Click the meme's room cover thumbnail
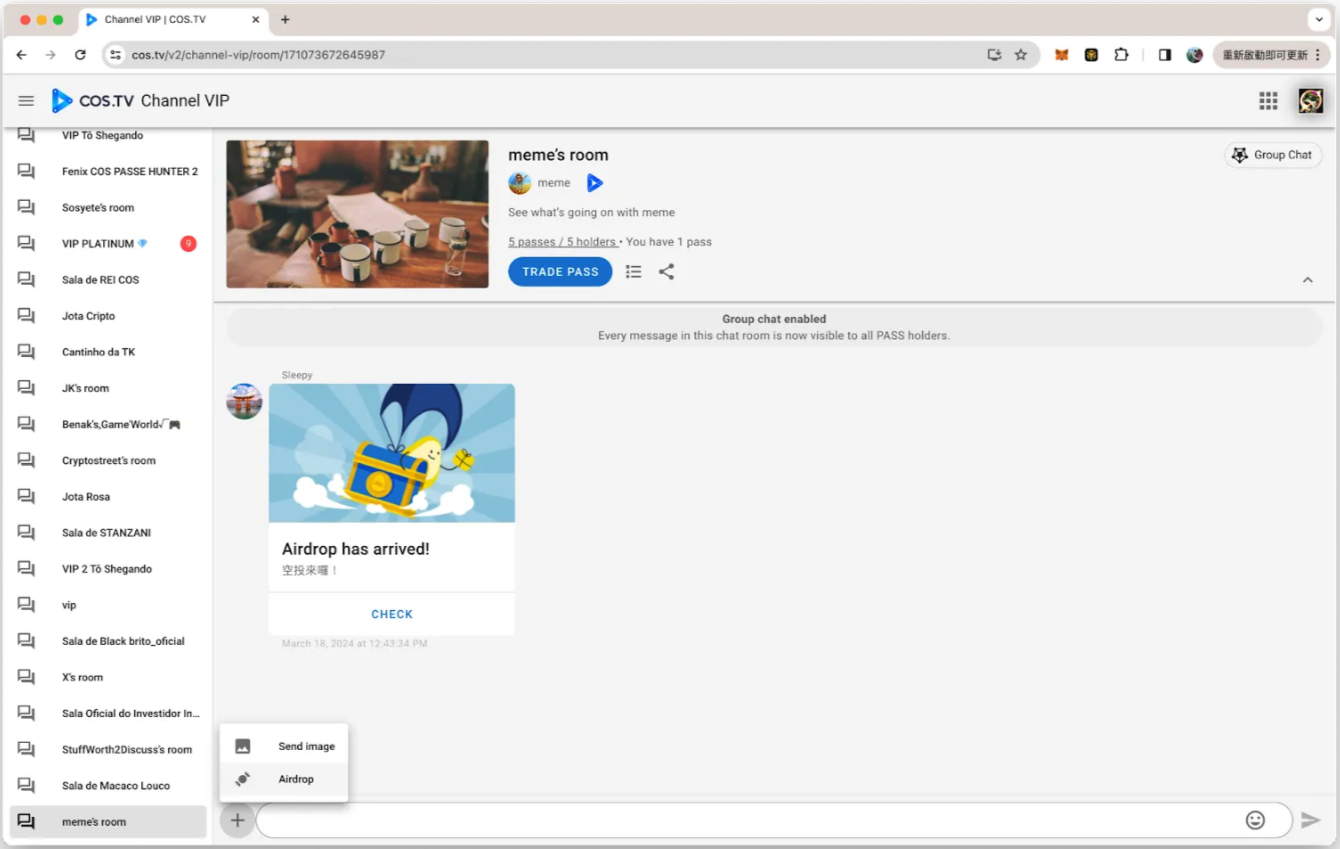Image resolution: width=1340 pixels, height=849 pixels. click(357, 214)
